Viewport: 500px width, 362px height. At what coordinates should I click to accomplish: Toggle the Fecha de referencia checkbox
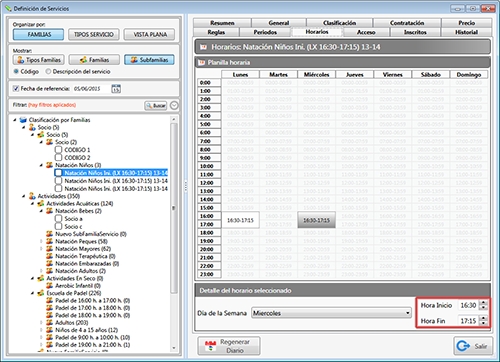coord(16,88)
